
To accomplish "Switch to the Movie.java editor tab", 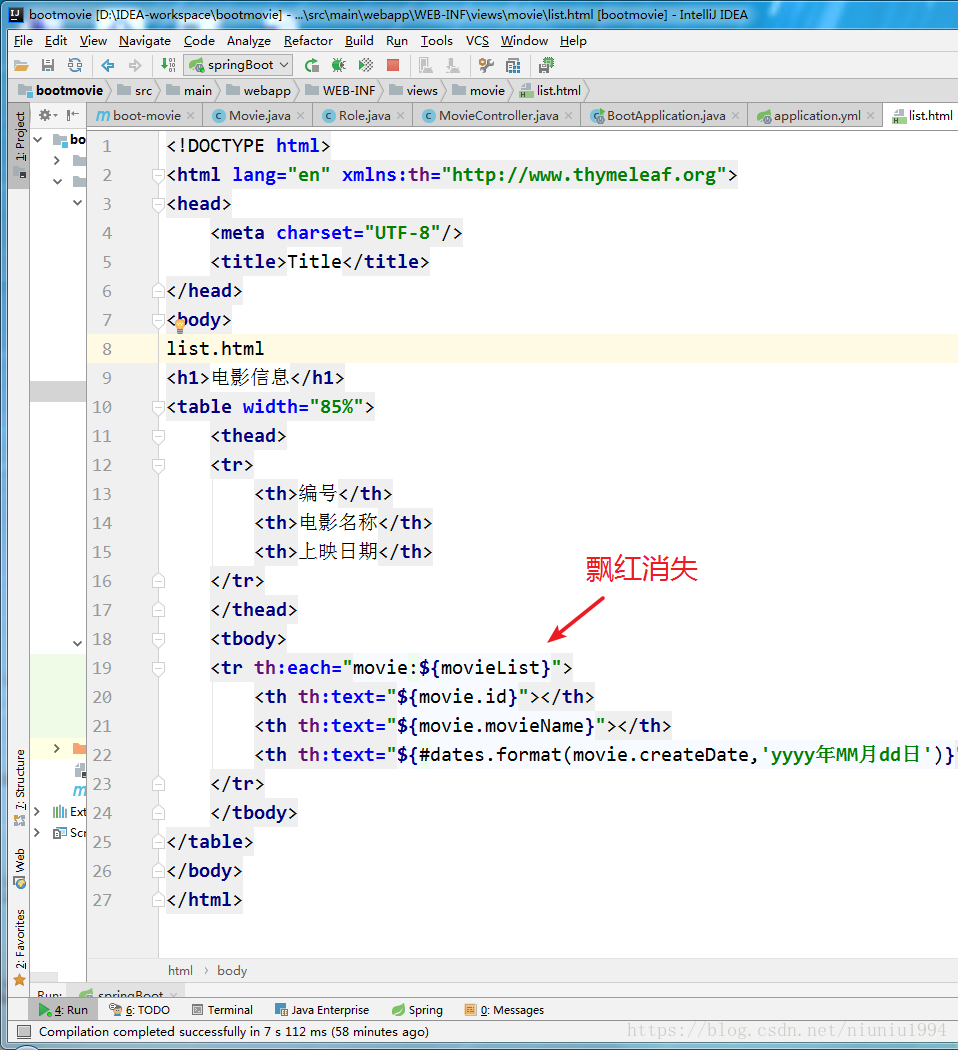I will [259, 116].
